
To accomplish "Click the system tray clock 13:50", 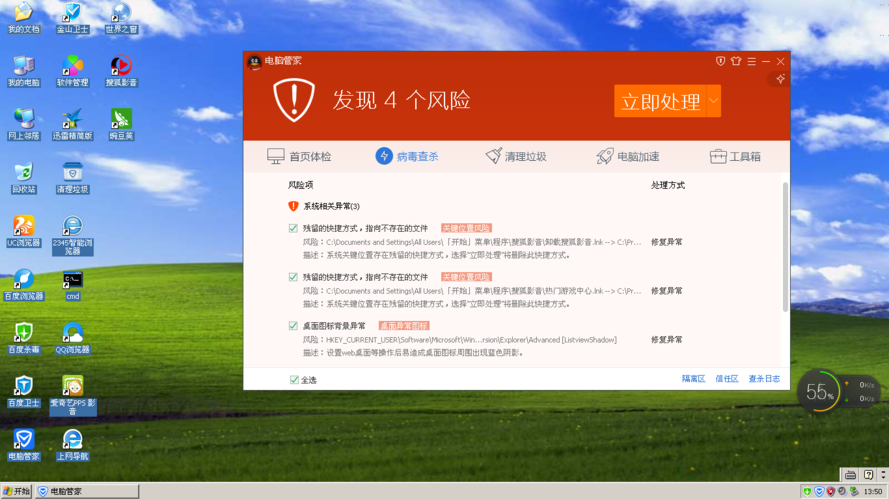I will 873,491.
